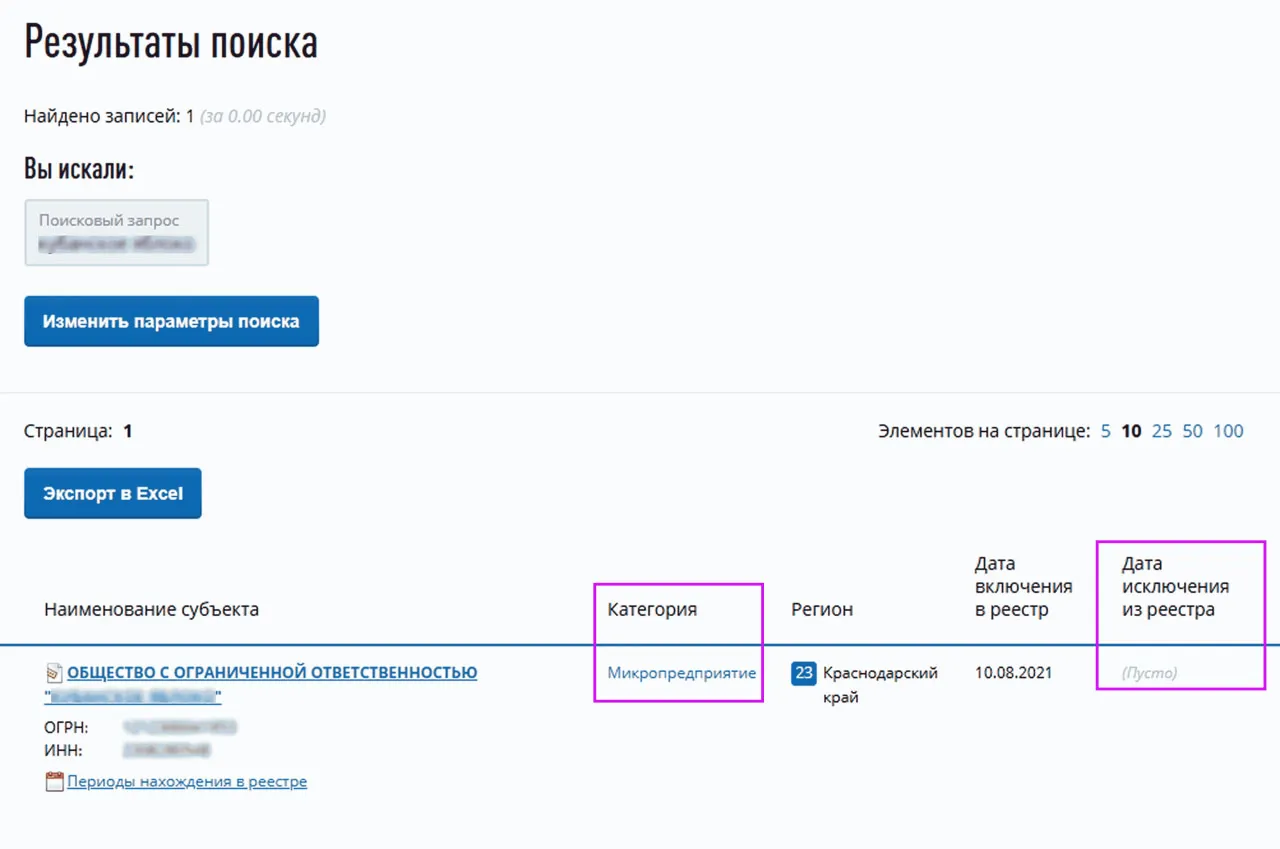Click the 'Наименование субъекта' column header
The width and height of the screenshot is (1280, 849).
(x=151, y=609)
